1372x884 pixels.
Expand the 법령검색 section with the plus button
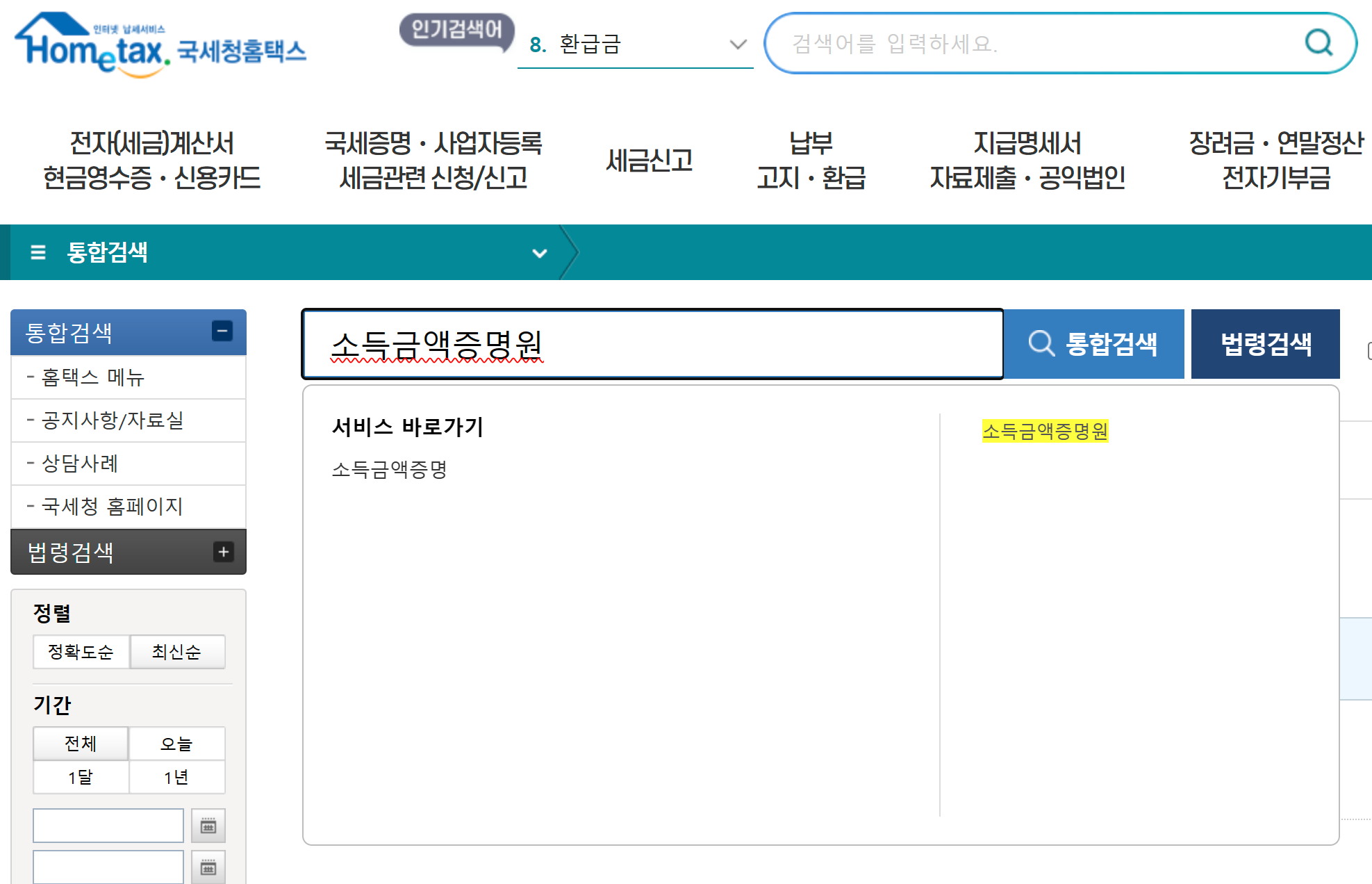(x=223, y=551)
